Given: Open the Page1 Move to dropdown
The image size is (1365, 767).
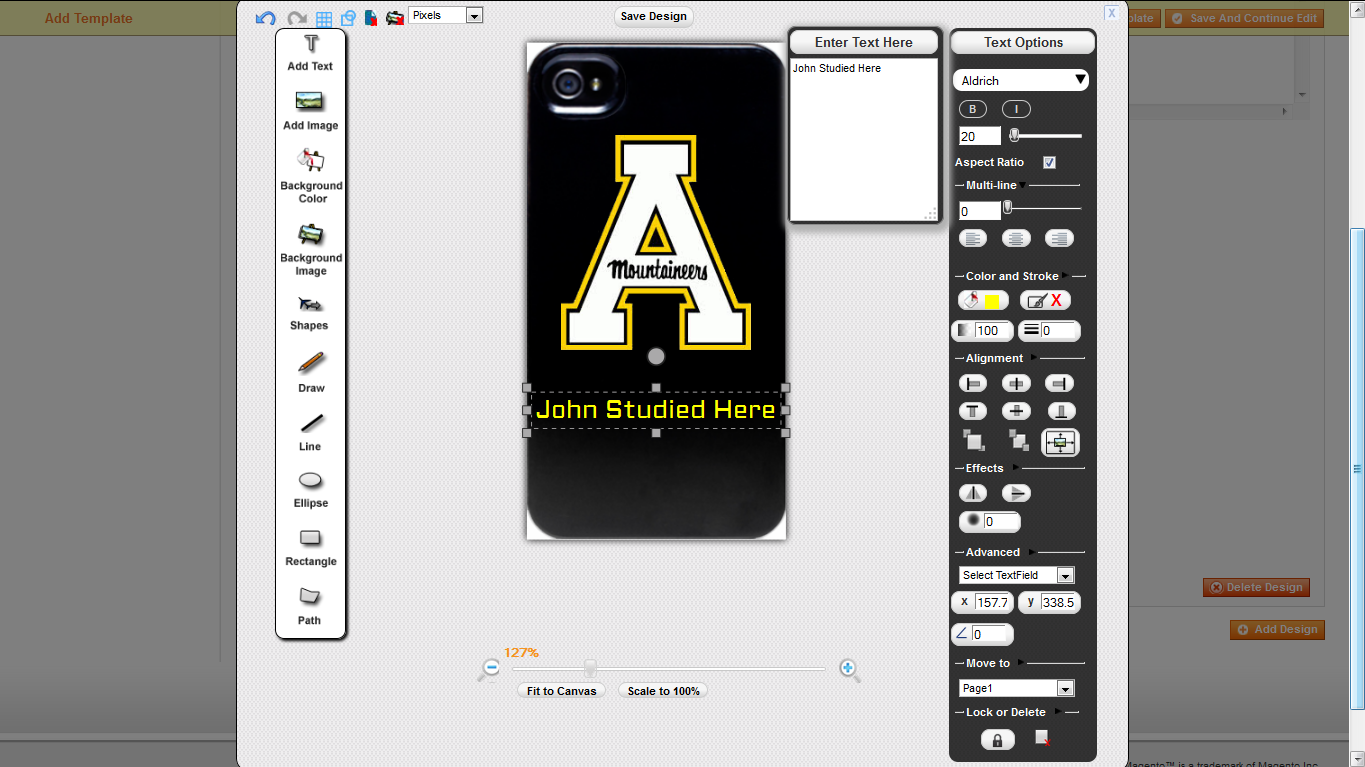Looking at the screenshot, I should (1017, 688).
